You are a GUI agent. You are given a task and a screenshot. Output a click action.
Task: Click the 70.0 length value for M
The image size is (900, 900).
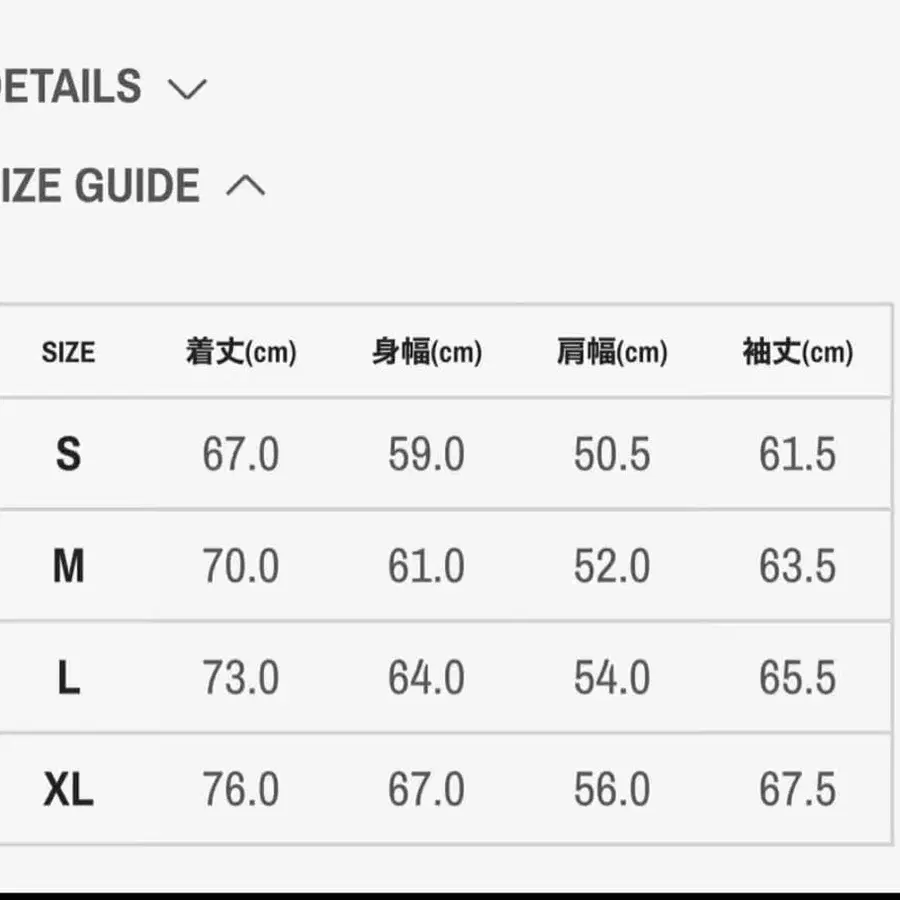click(241, 567)
